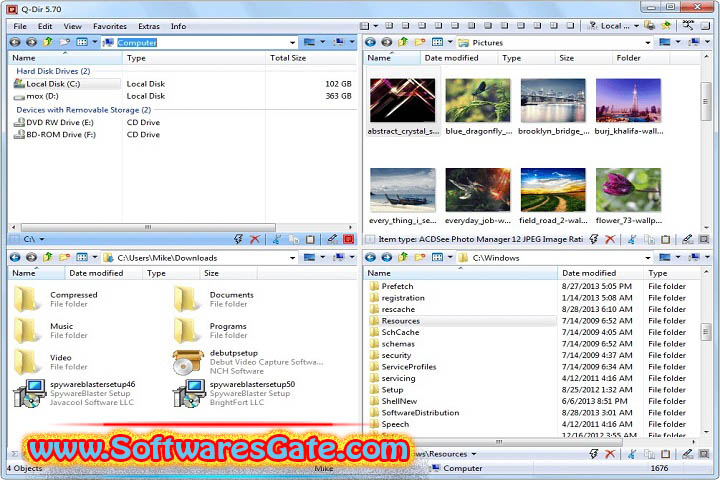Select debutpsetup installer file
720x480 pixels.
pyautogui.click(x=248, y=362)
